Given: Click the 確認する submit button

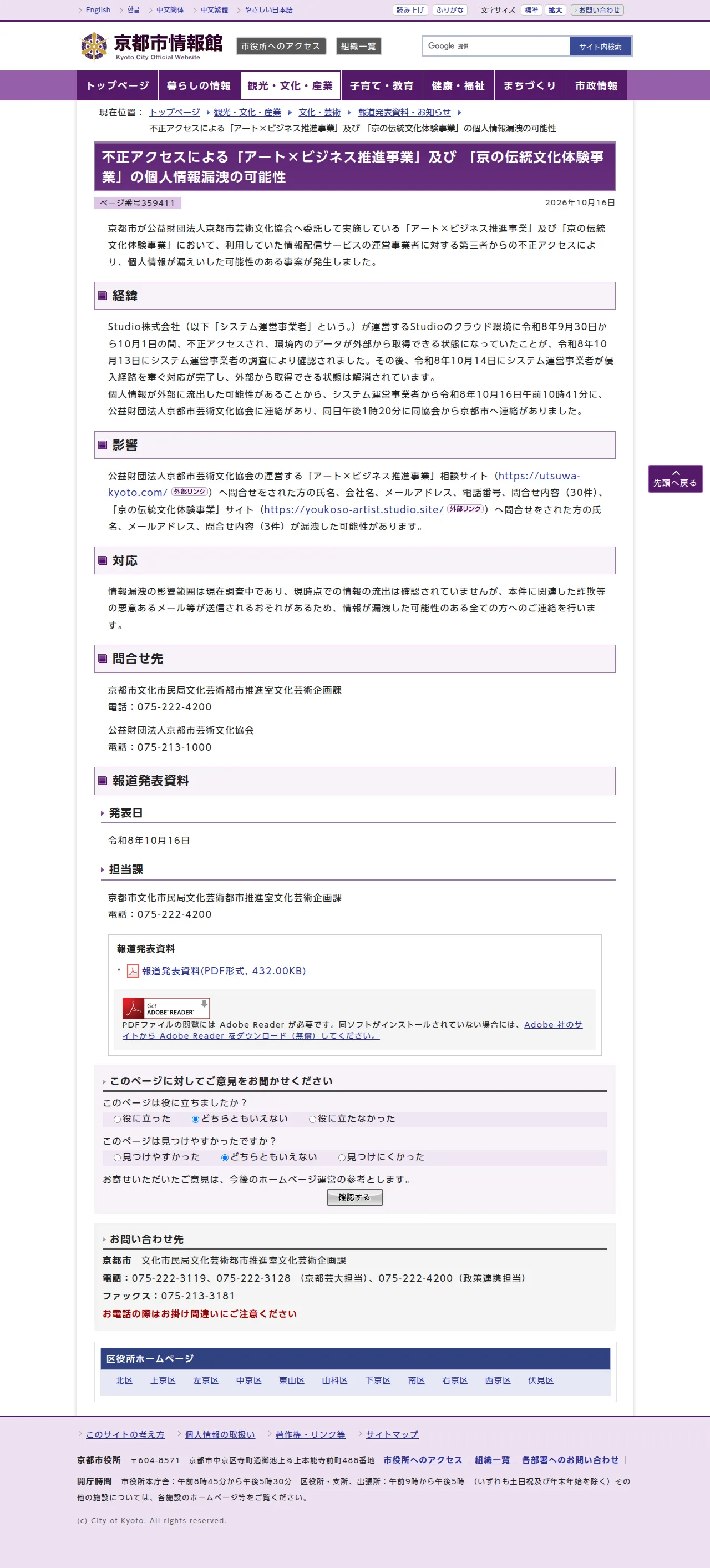Looking at the screenshot, I should click(x=354, y=1197).
